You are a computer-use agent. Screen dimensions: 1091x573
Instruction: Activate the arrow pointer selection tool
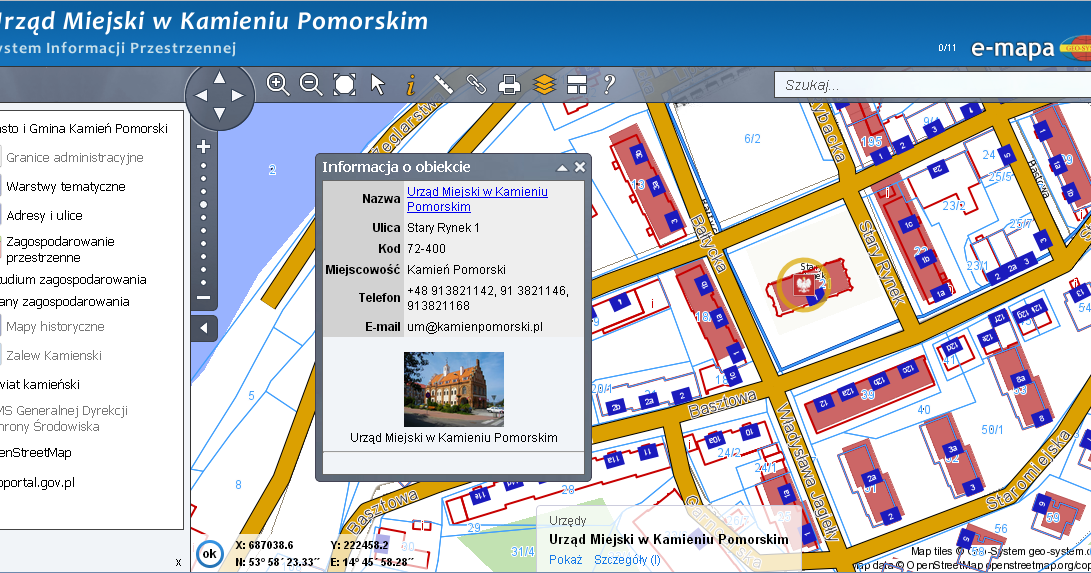[x=378, y=84]
